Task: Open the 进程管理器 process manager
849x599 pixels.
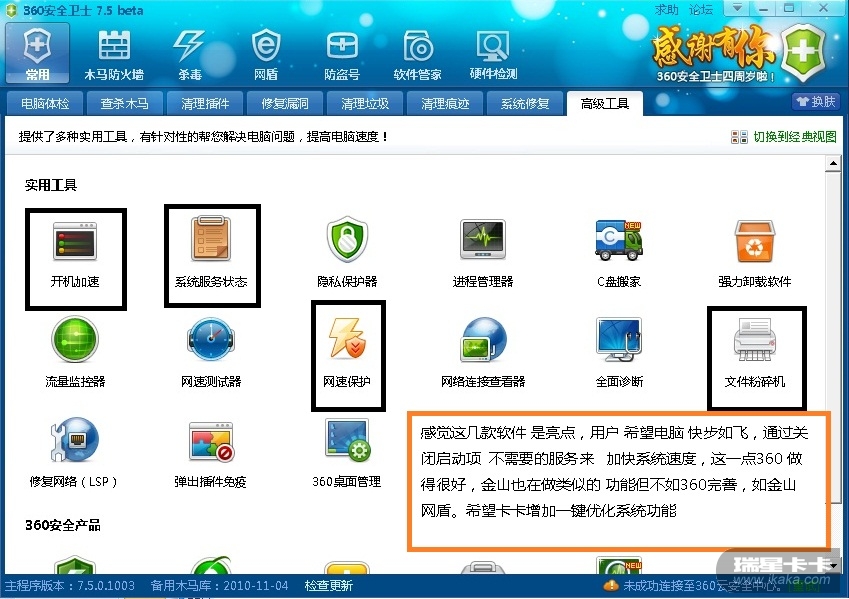Action: 483,252
